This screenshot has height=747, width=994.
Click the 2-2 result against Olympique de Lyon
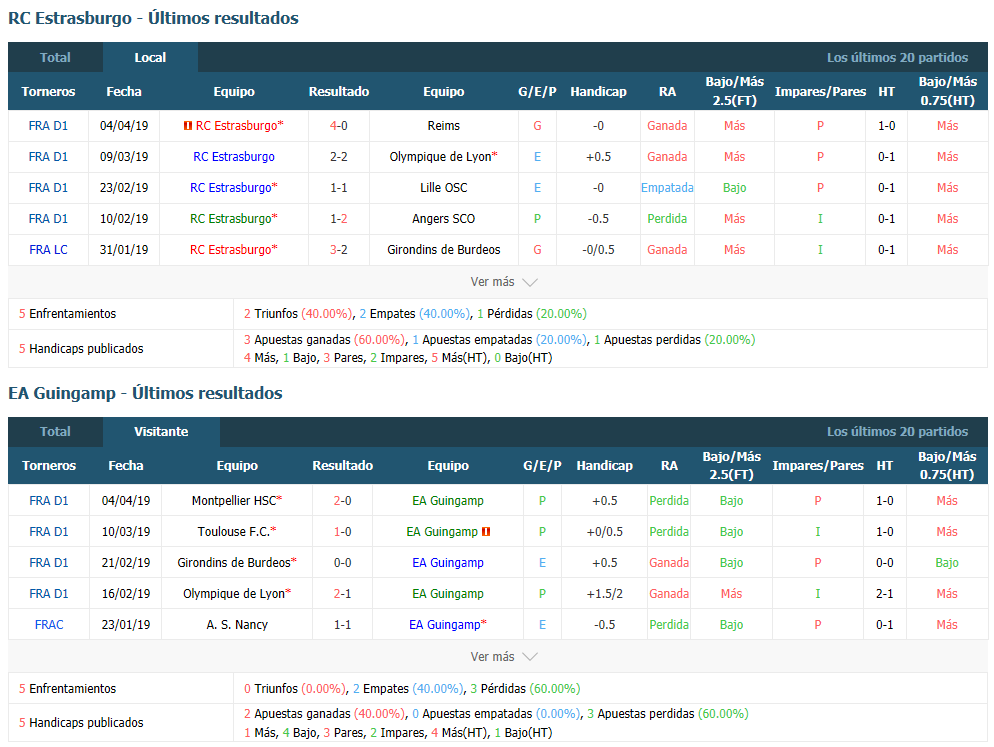339,157
